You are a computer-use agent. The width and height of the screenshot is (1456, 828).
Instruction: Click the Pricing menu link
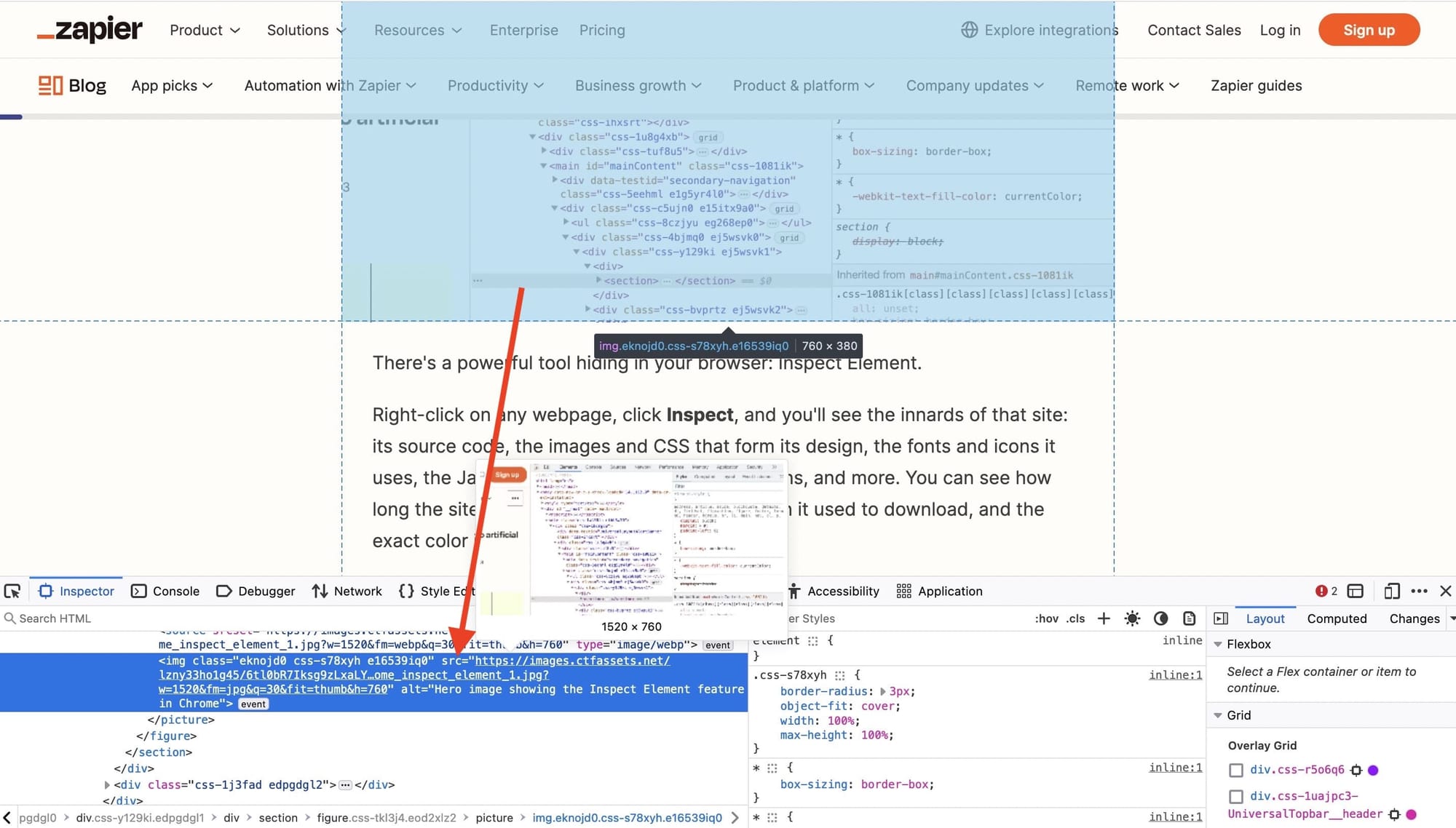coord(602,30)
